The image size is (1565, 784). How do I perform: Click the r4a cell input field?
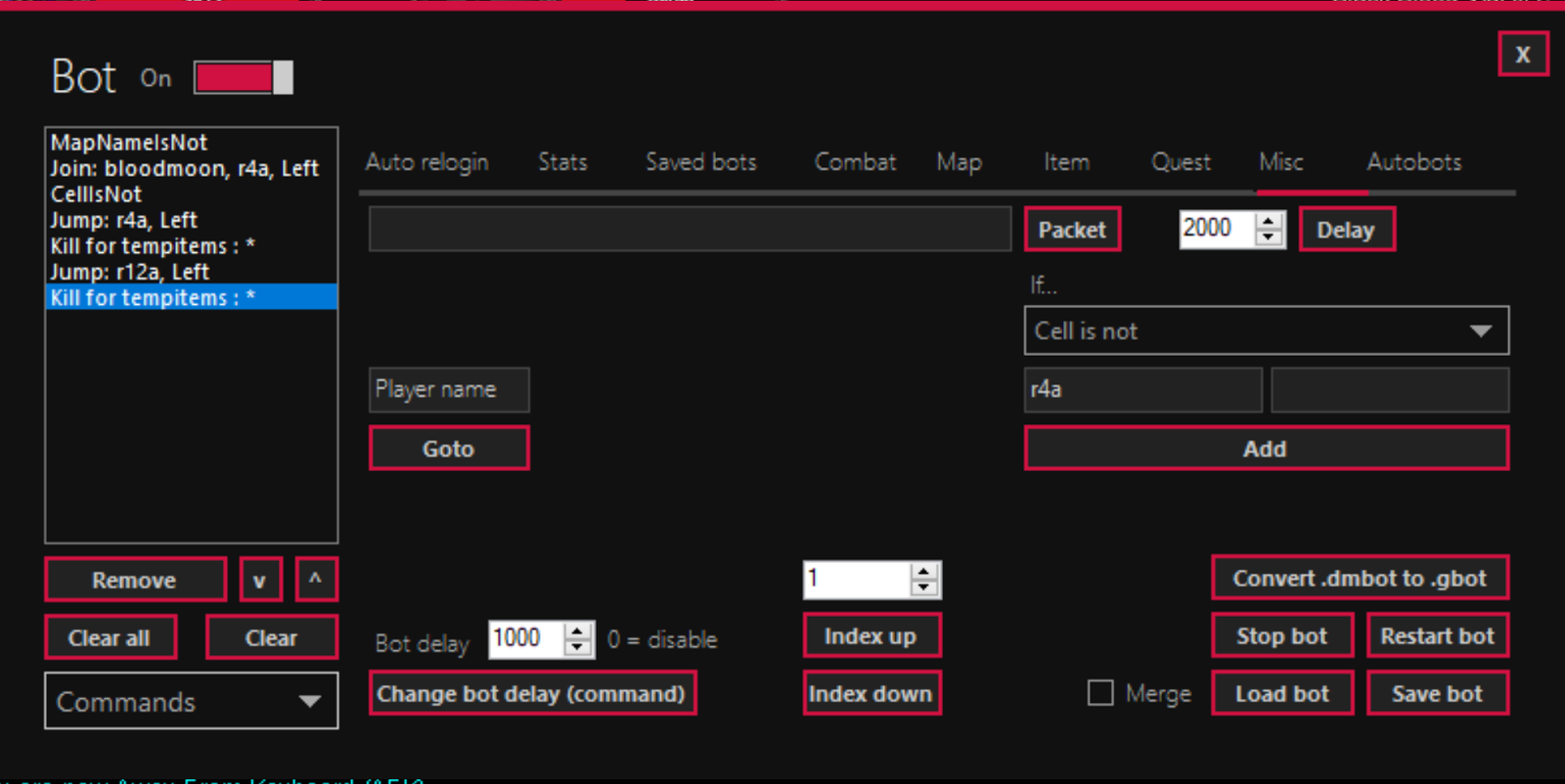tap(1143, 389)
